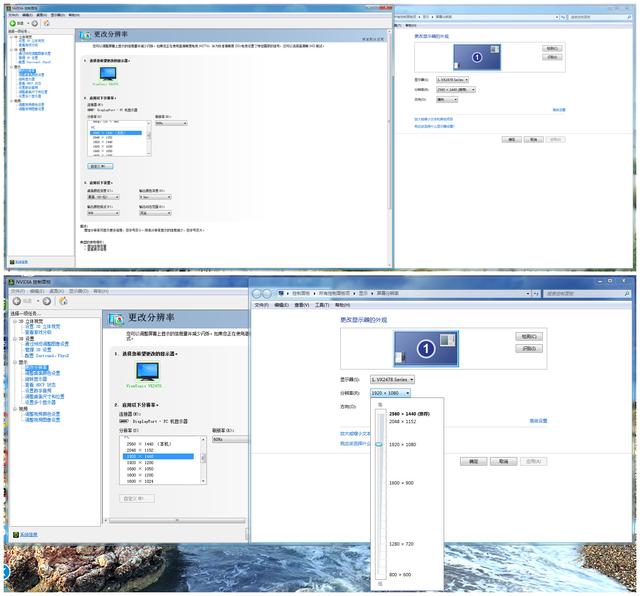Click greyed 自定义 button in bottom NVIDIA window

137,498
